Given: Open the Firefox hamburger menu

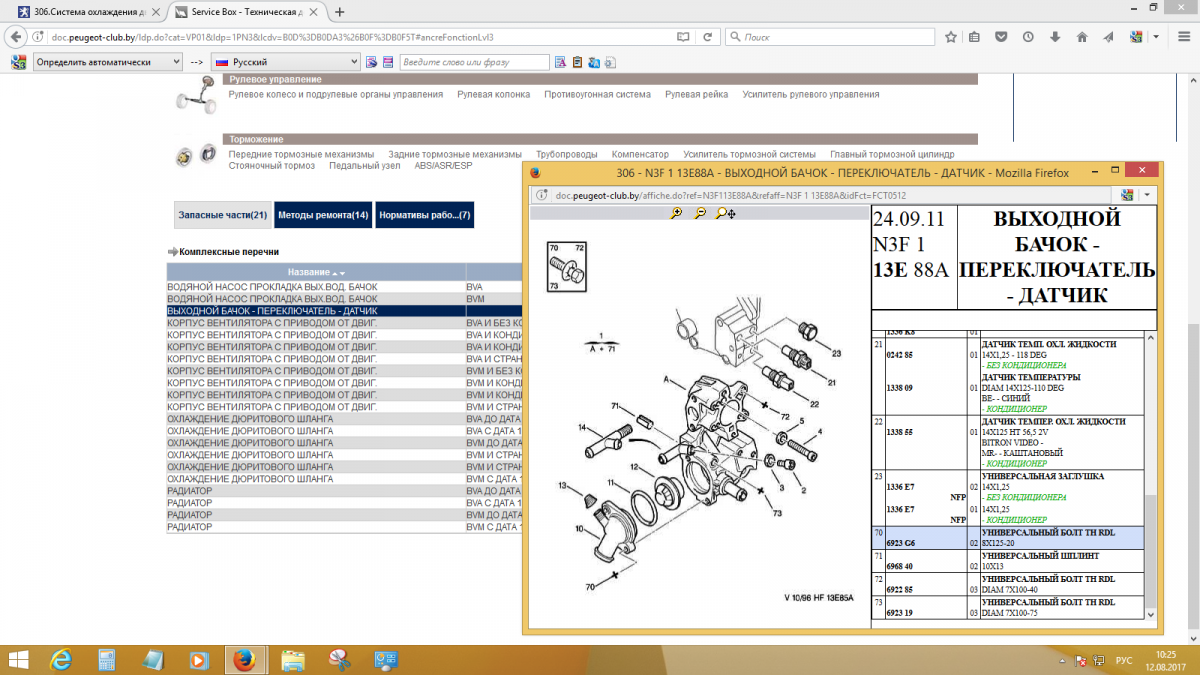Looking at the screenshot, I should coord(1185,35).
